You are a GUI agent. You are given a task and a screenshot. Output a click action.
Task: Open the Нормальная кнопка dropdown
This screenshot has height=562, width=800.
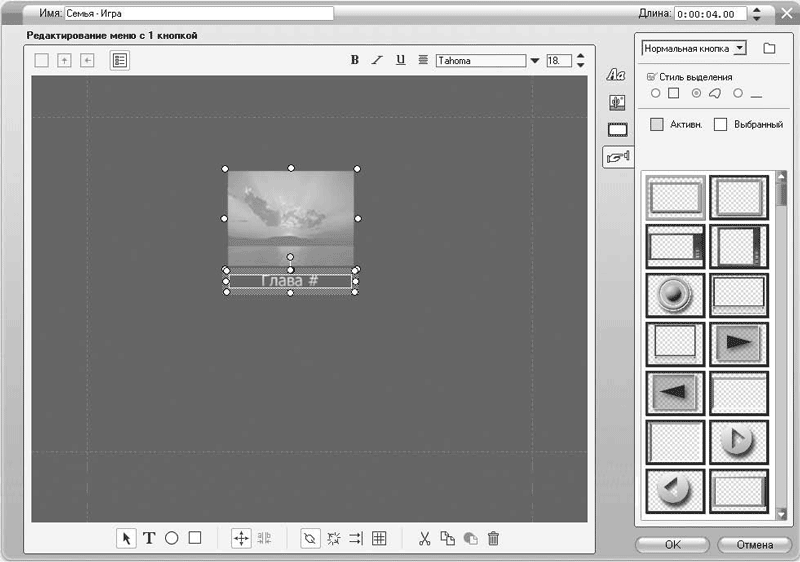739,48
